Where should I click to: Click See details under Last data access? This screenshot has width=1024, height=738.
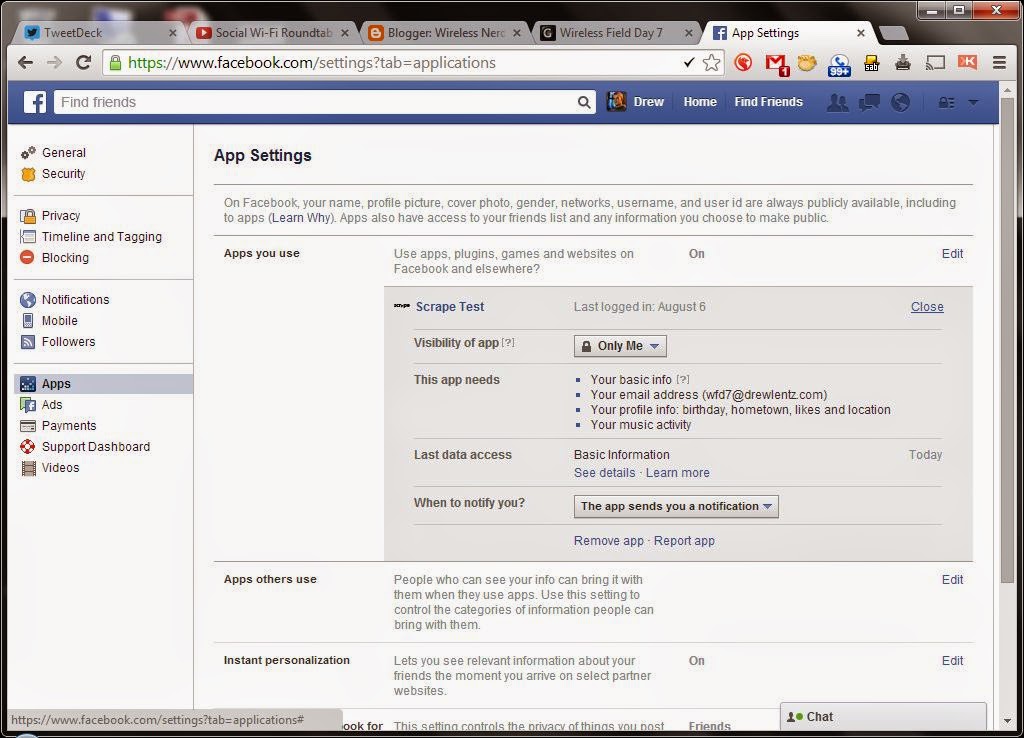pyautogui.click(x=604, y=473)
